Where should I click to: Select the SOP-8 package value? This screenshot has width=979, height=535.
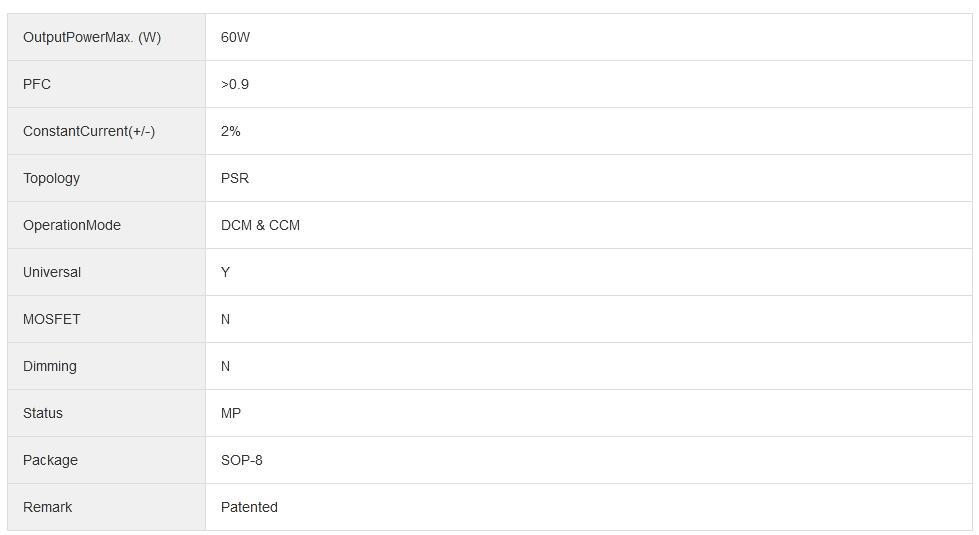pos(242,460)
